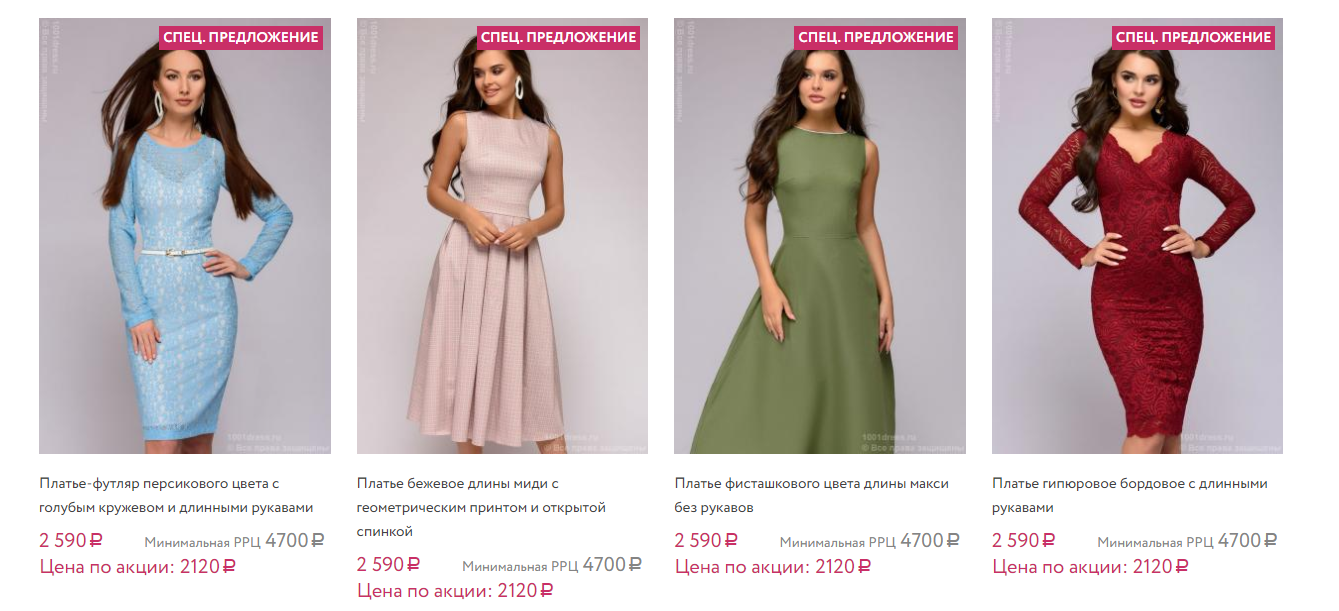The width and height of the screenshot is (1339, 611).
Task: Click 'СПЕЦ. ПРЕДЛОЖЕНИЕ' badge on the beige dress
Action: pos(558,38)
